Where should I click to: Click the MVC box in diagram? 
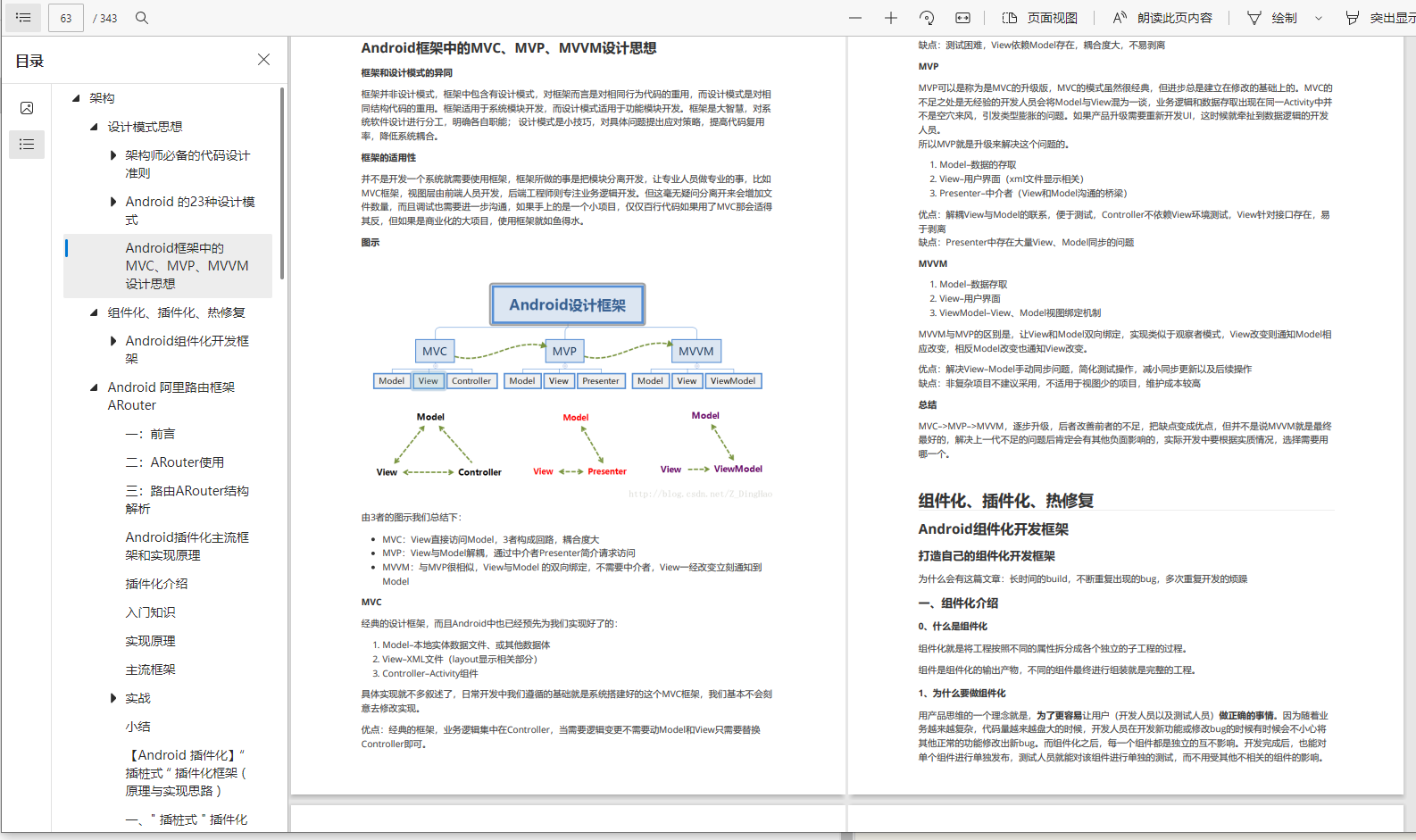pos(435,351)
